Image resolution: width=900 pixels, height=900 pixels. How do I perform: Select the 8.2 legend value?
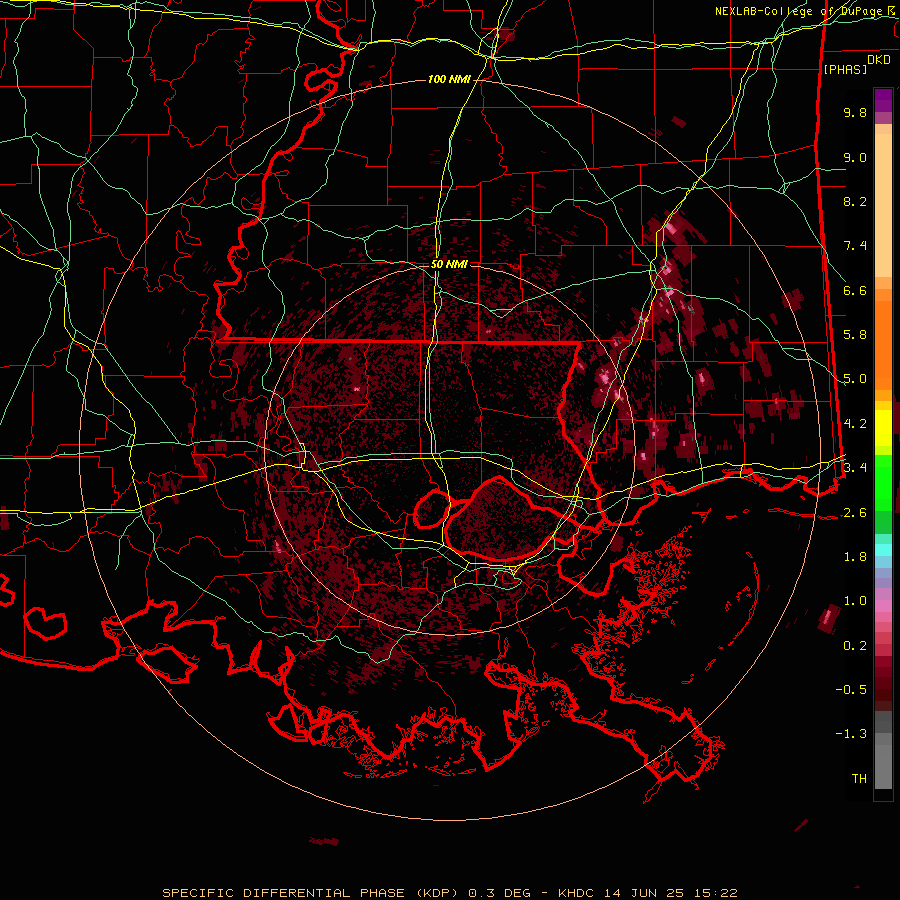(x=855, y=201)
